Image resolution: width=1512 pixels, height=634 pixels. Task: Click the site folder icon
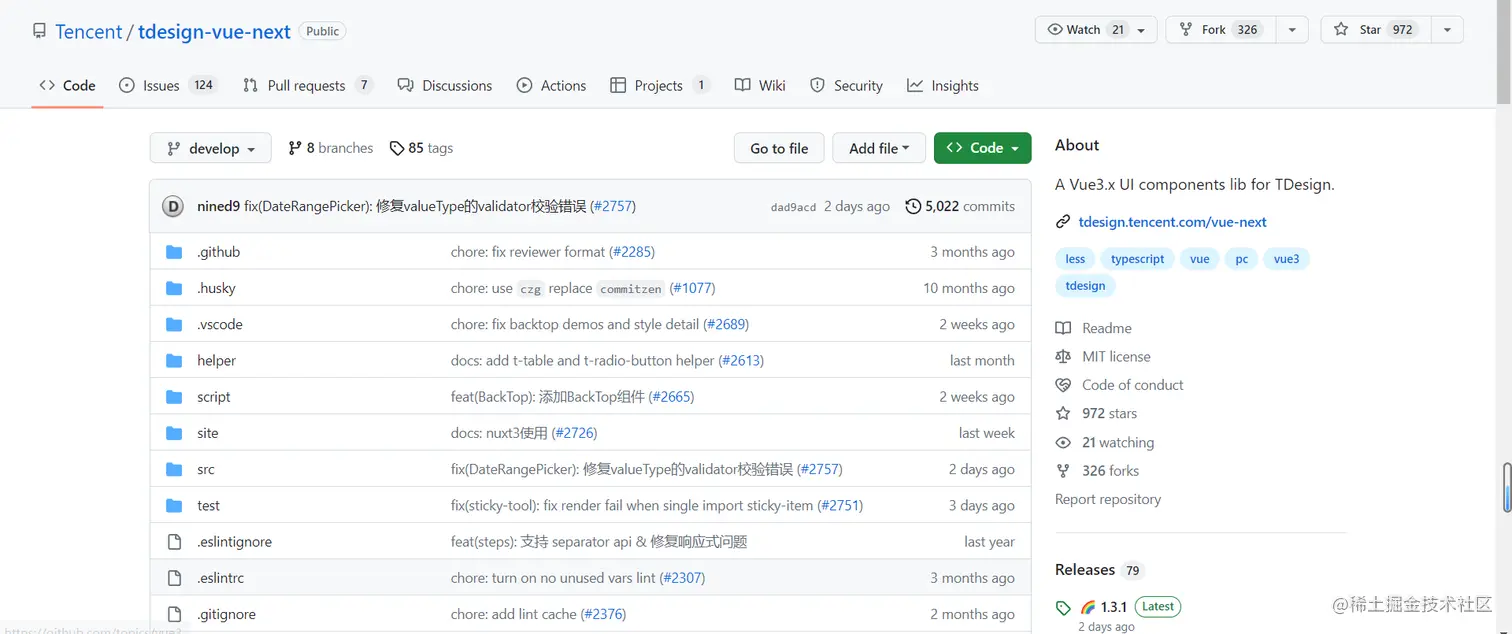coord(174,433)
